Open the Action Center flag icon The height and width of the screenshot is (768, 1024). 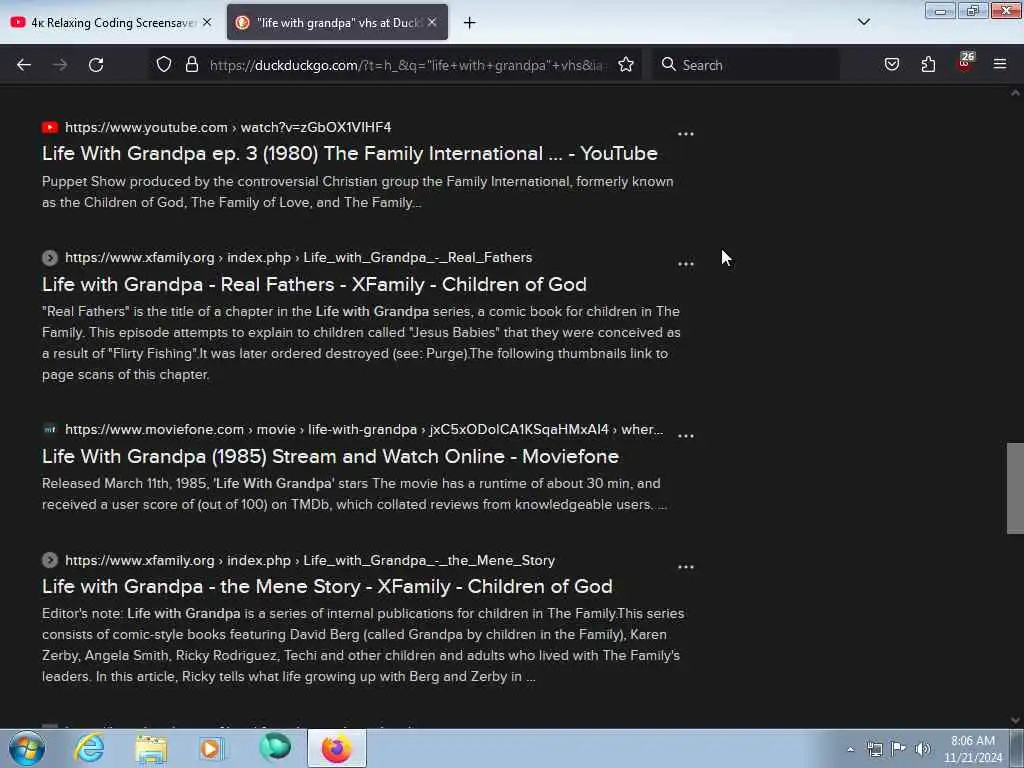click(x=899, y=749)
